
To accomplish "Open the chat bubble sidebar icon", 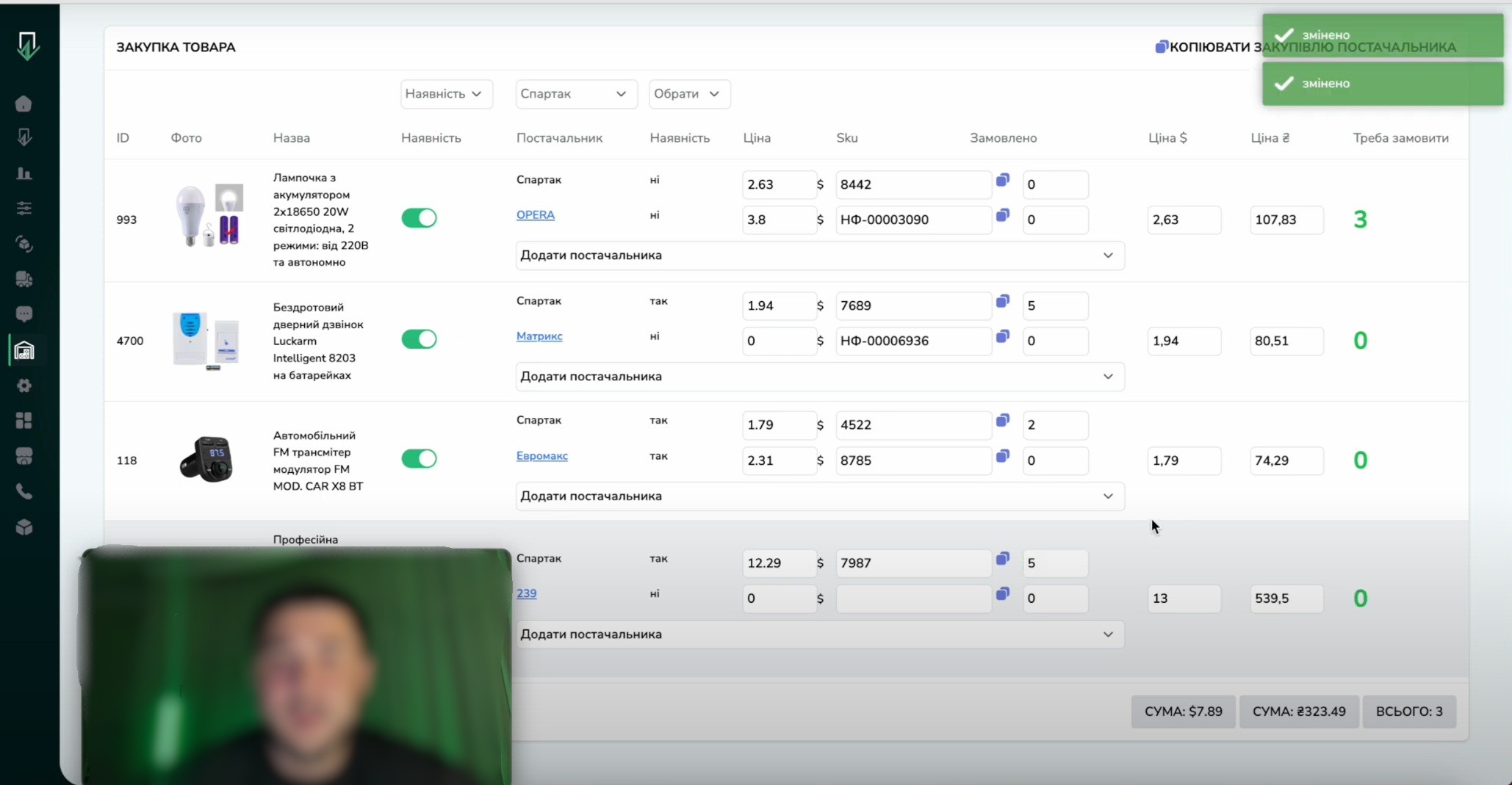I will click(x=24, y=314).
